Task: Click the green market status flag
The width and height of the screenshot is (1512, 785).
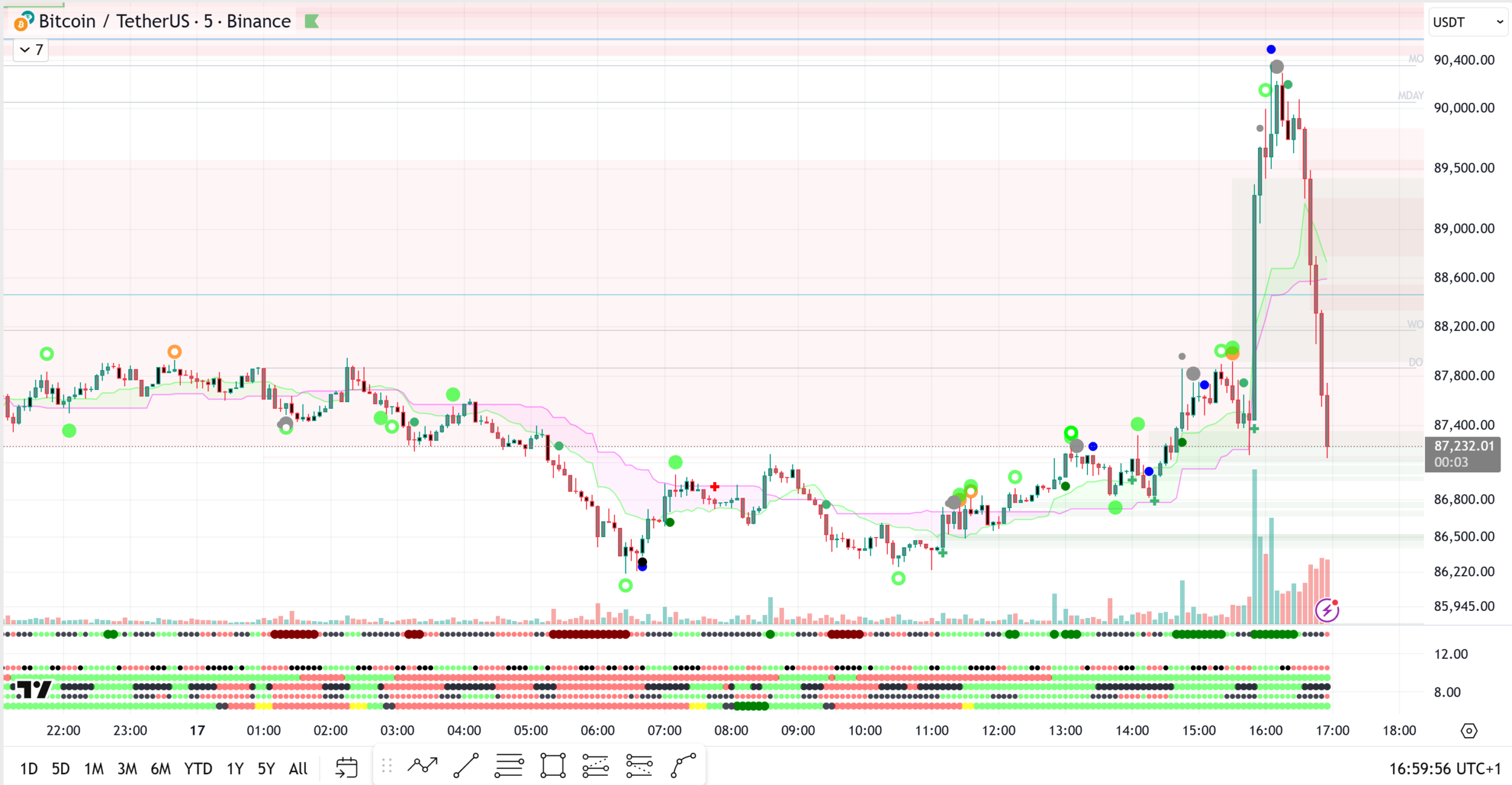Action: 311,22
